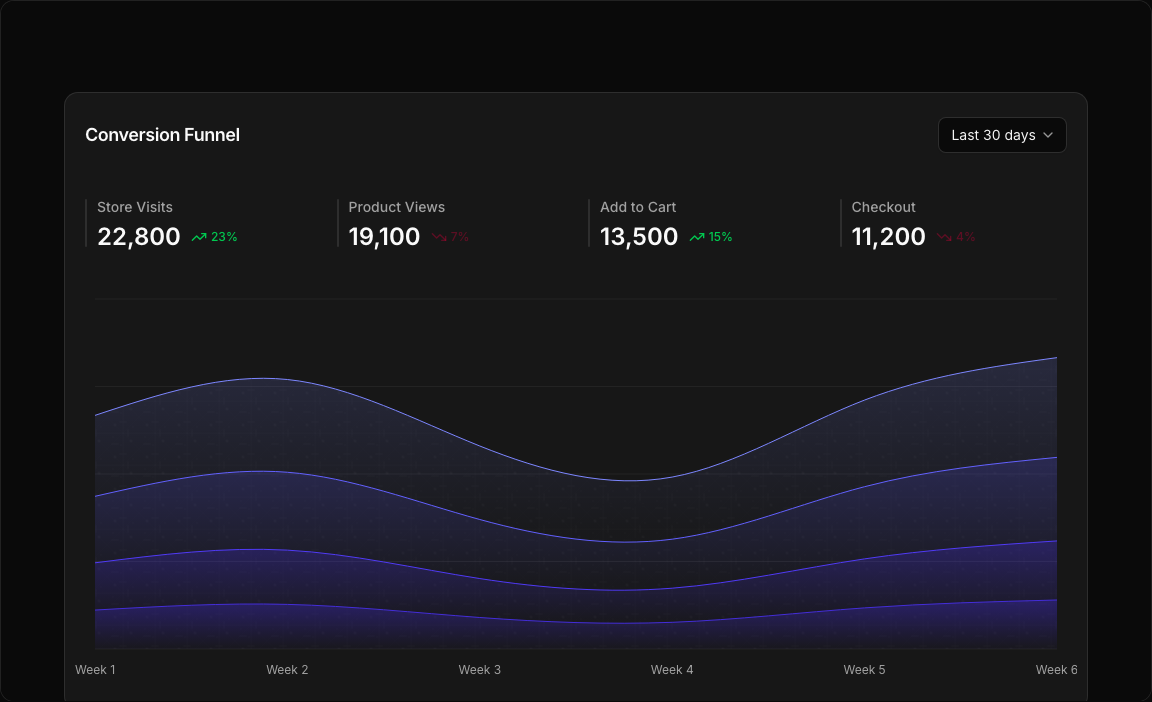Click the 13,500 add to cart value

(639, 237)
